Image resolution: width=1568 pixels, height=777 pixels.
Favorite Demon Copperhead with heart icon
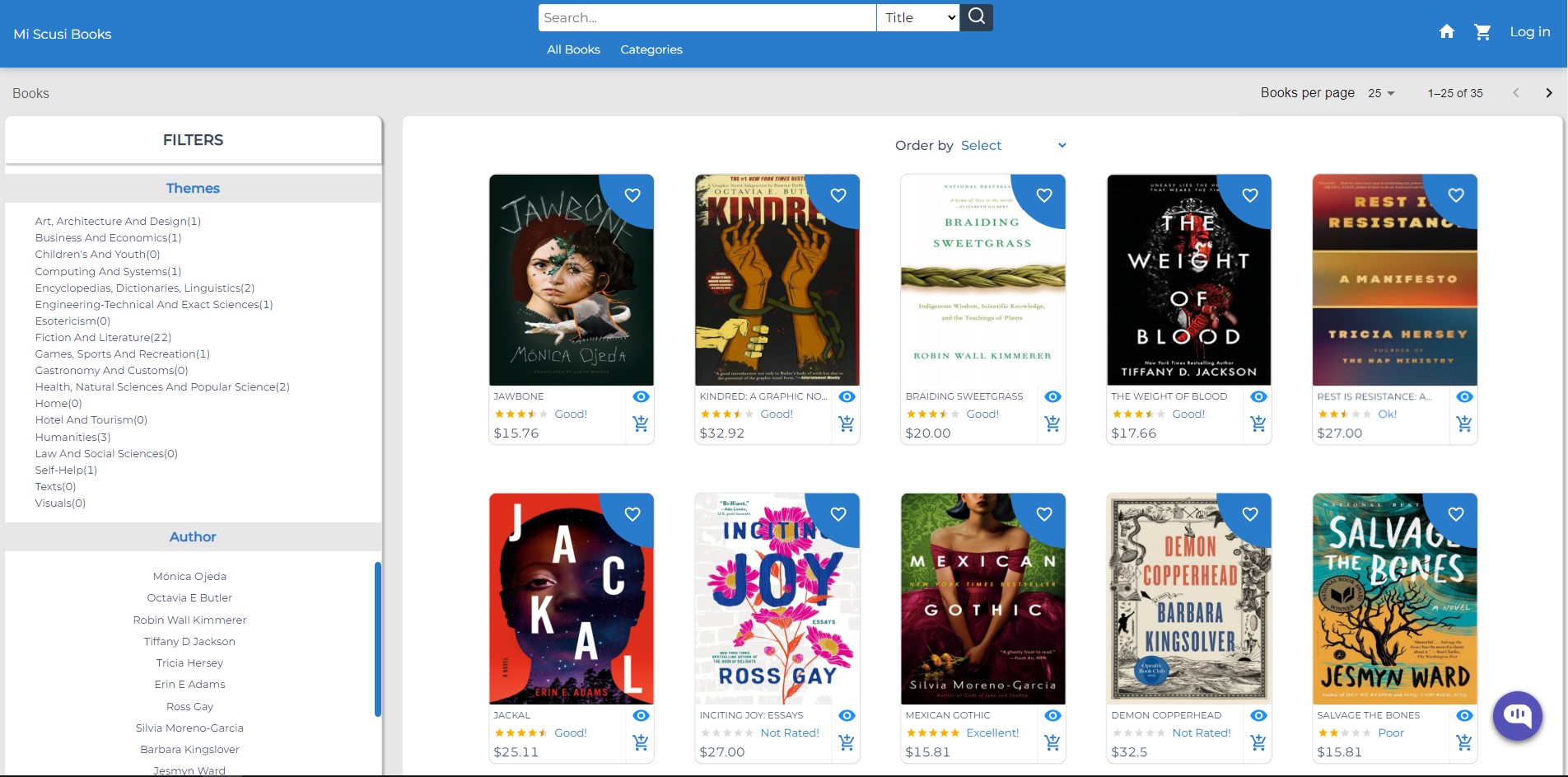(x=1250, y=514)
